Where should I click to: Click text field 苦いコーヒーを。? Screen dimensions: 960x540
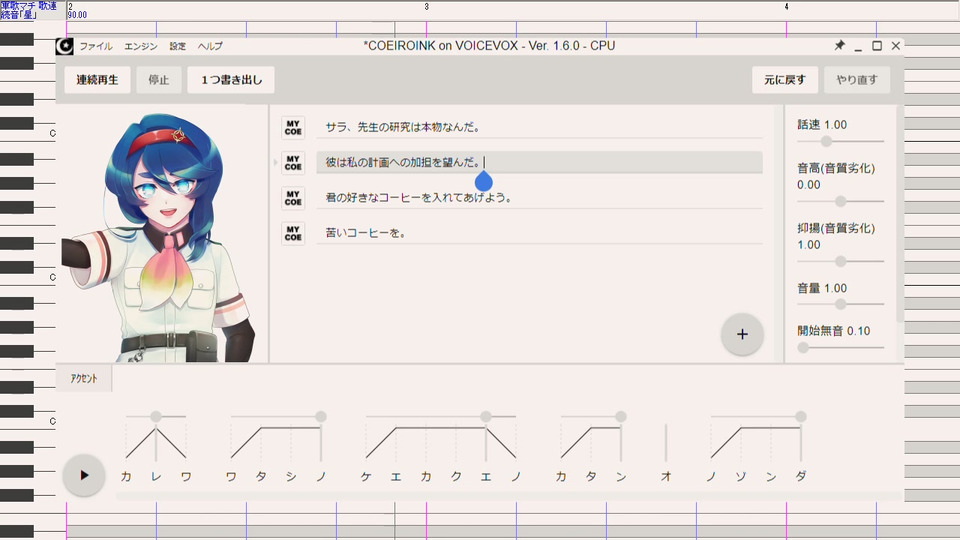539,233
